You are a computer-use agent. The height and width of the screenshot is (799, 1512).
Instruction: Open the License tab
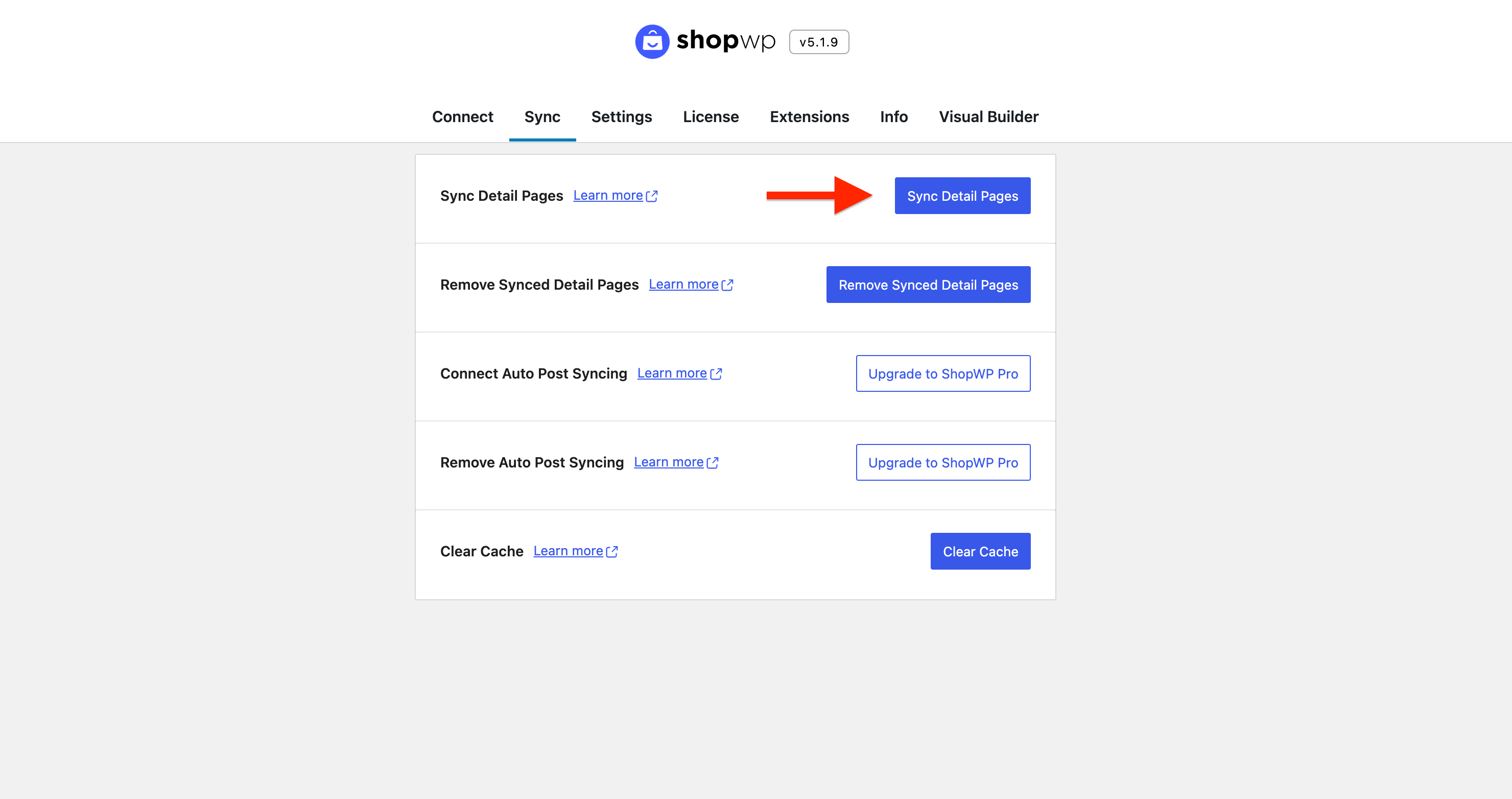(x=710, y=117)
